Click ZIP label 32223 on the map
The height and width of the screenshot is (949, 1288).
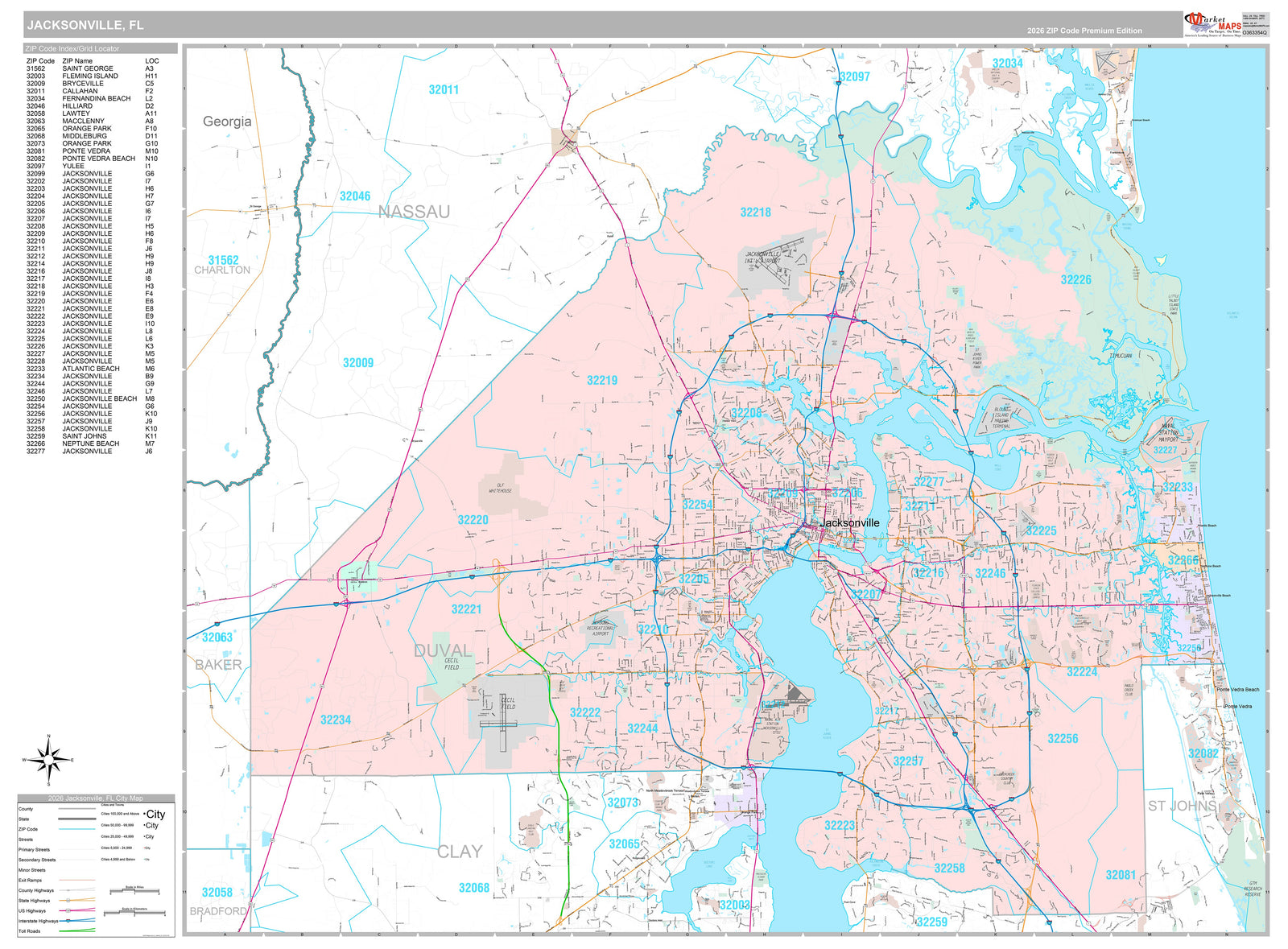[x=840, y=826]
